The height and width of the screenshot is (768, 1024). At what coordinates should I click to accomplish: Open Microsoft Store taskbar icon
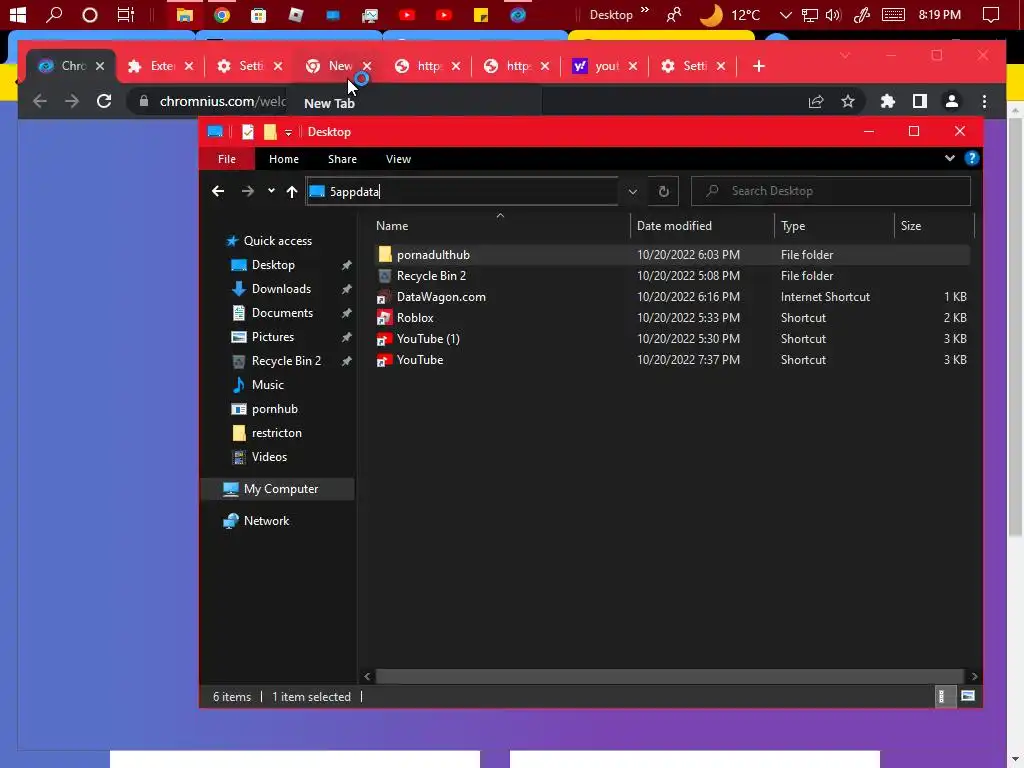[x=259, y=14]
